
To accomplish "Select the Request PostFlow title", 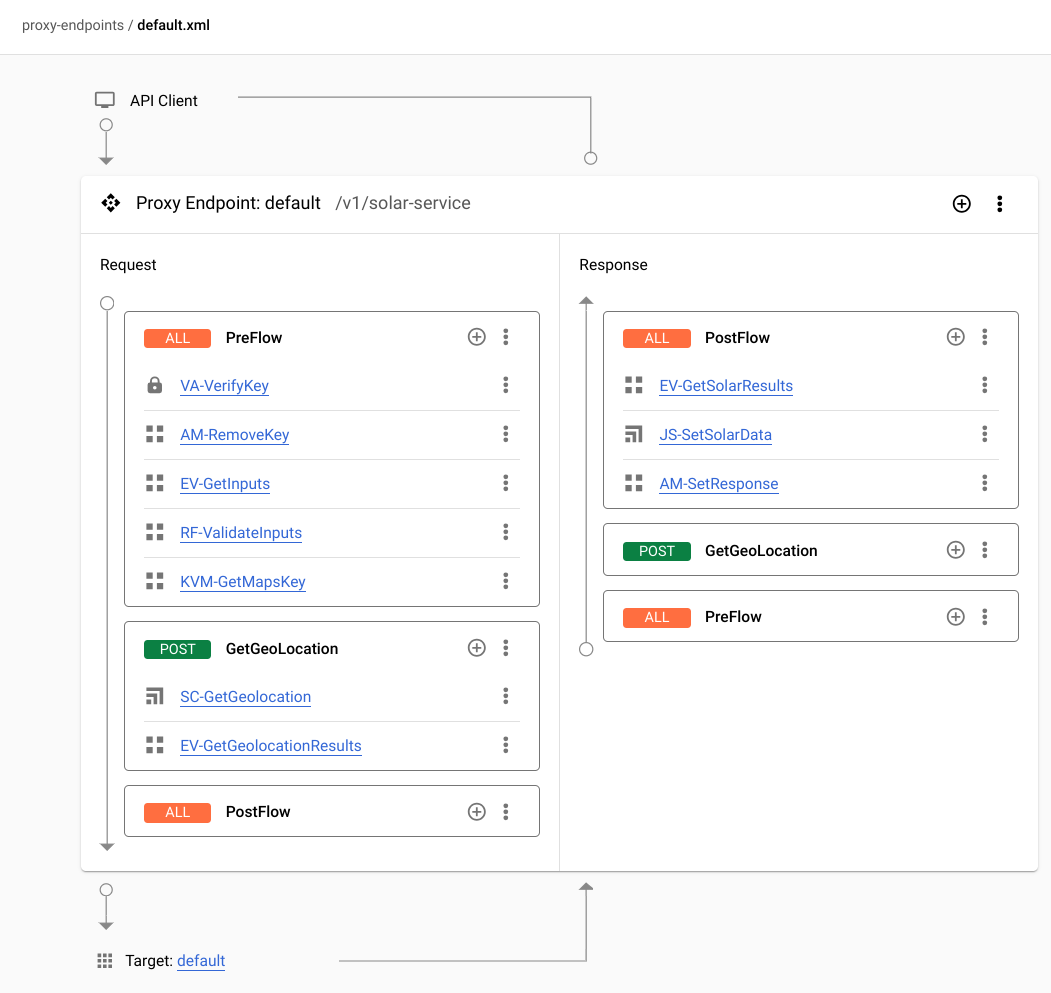I will pyautogui.click(x=258, y=812).
